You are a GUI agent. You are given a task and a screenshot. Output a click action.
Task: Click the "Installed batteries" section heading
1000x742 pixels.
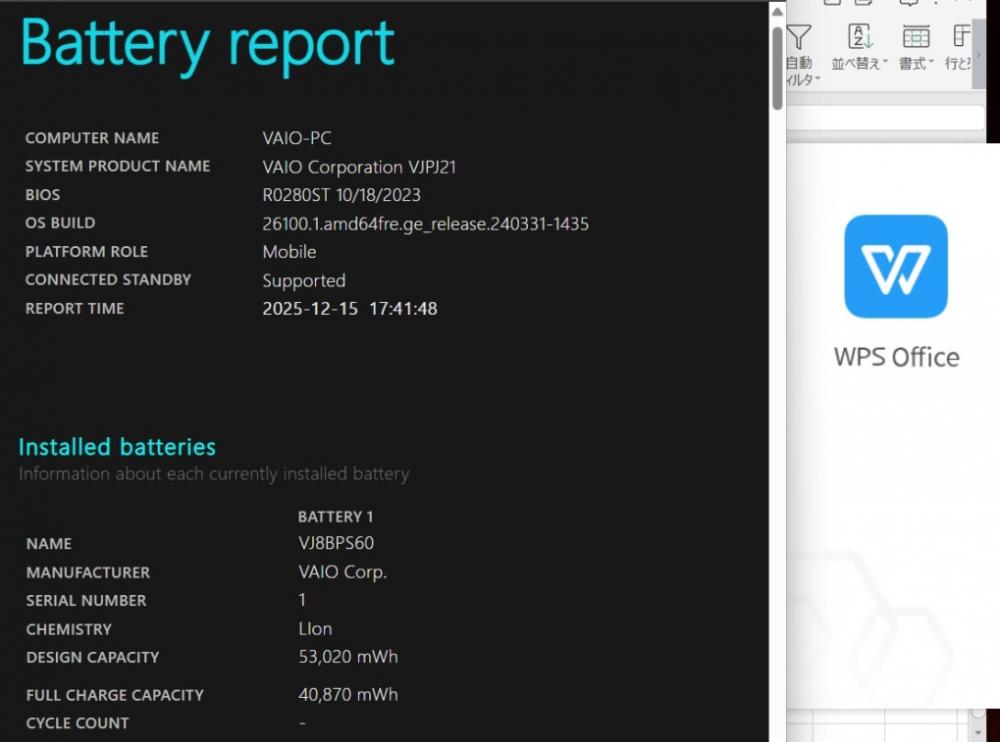(117, 447)
